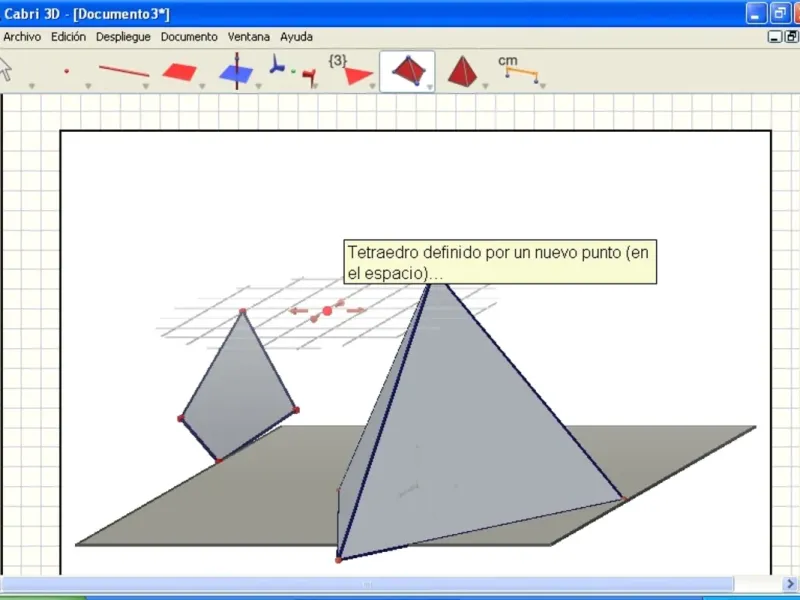This screenshot has height=600, width=800.
Task: Select the Perpendicular construction tool
Action: [236, 71]
